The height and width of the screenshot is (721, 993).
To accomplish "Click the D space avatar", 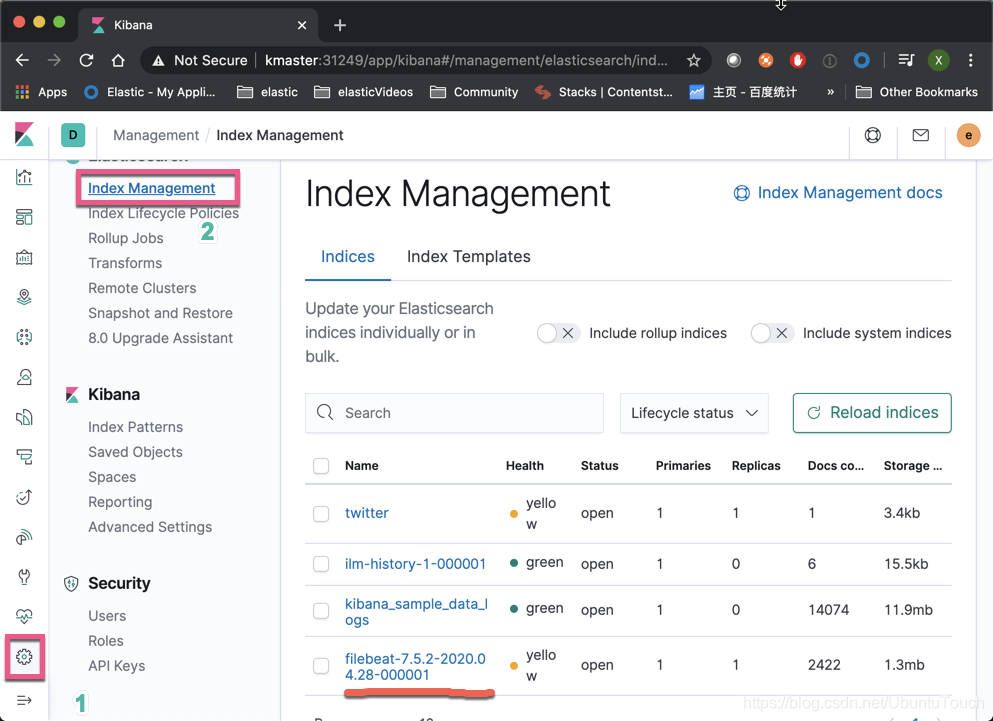I will (73, 135).
